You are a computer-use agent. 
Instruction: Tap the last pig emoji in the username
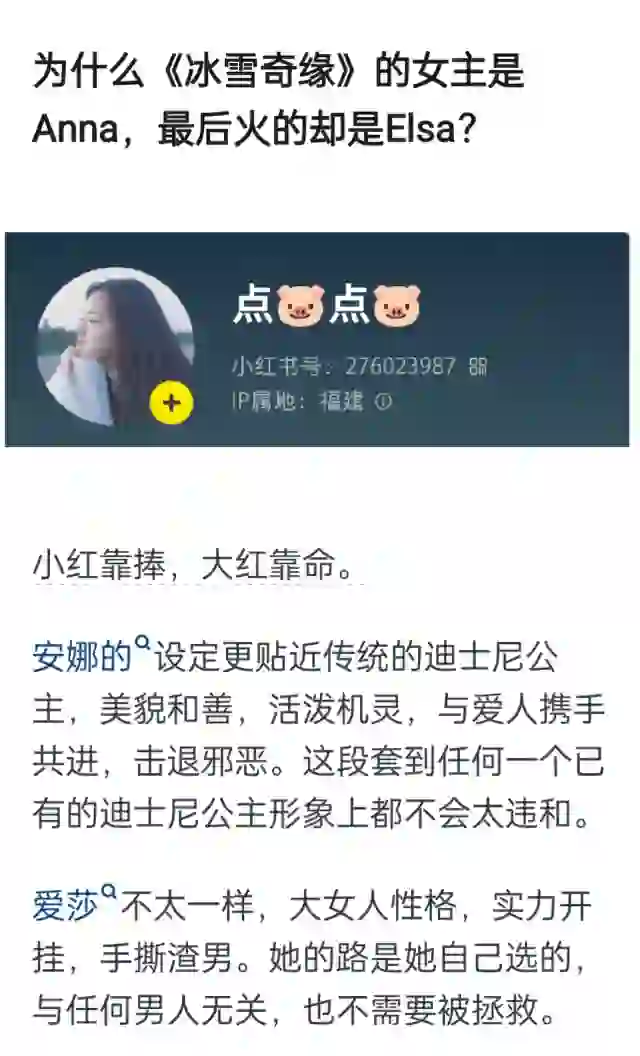[x=397, y=306]
